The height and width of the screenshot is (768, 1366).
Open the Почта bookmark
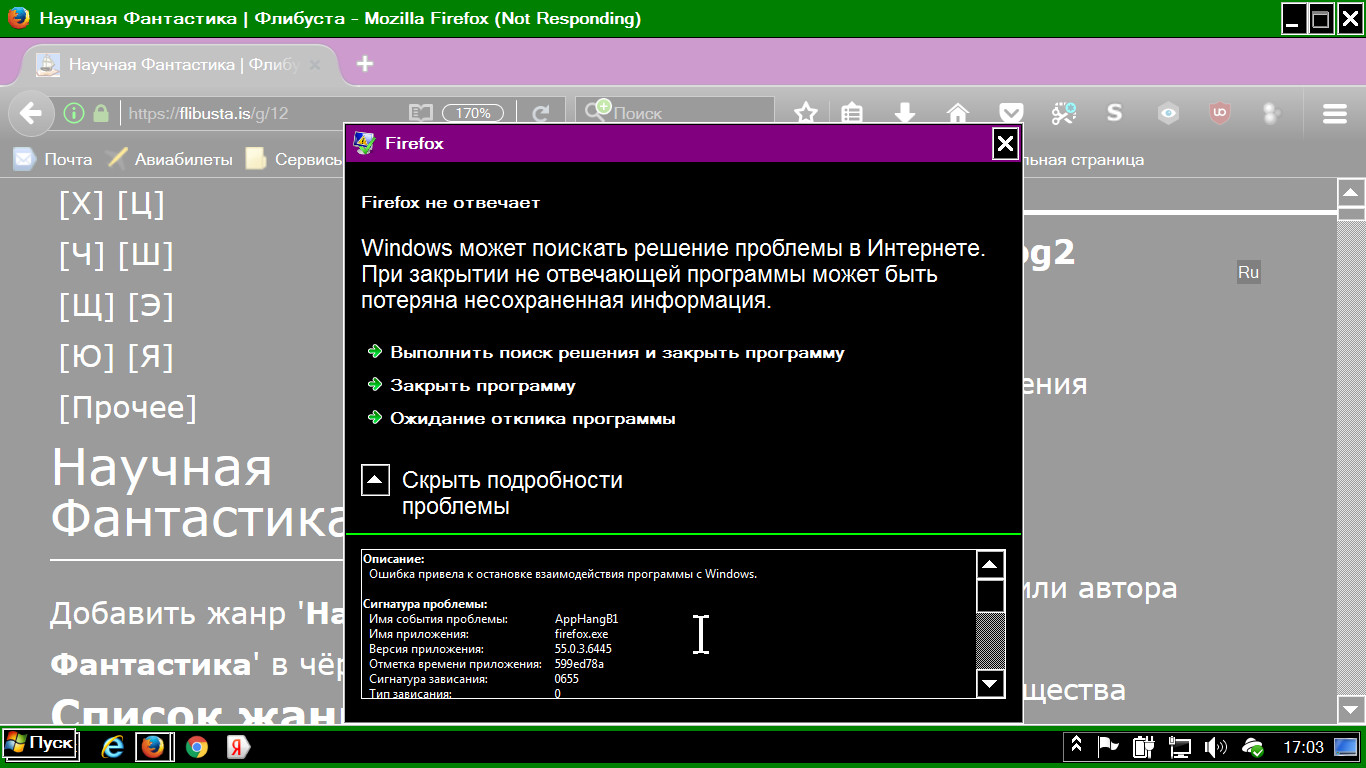pyautogui.click(x=53, y=159)
